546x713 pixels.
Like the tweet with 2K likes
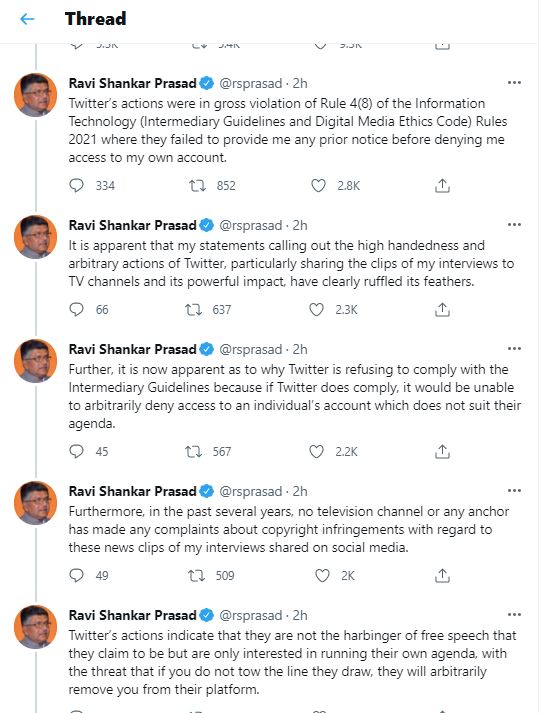click(322, 576)
